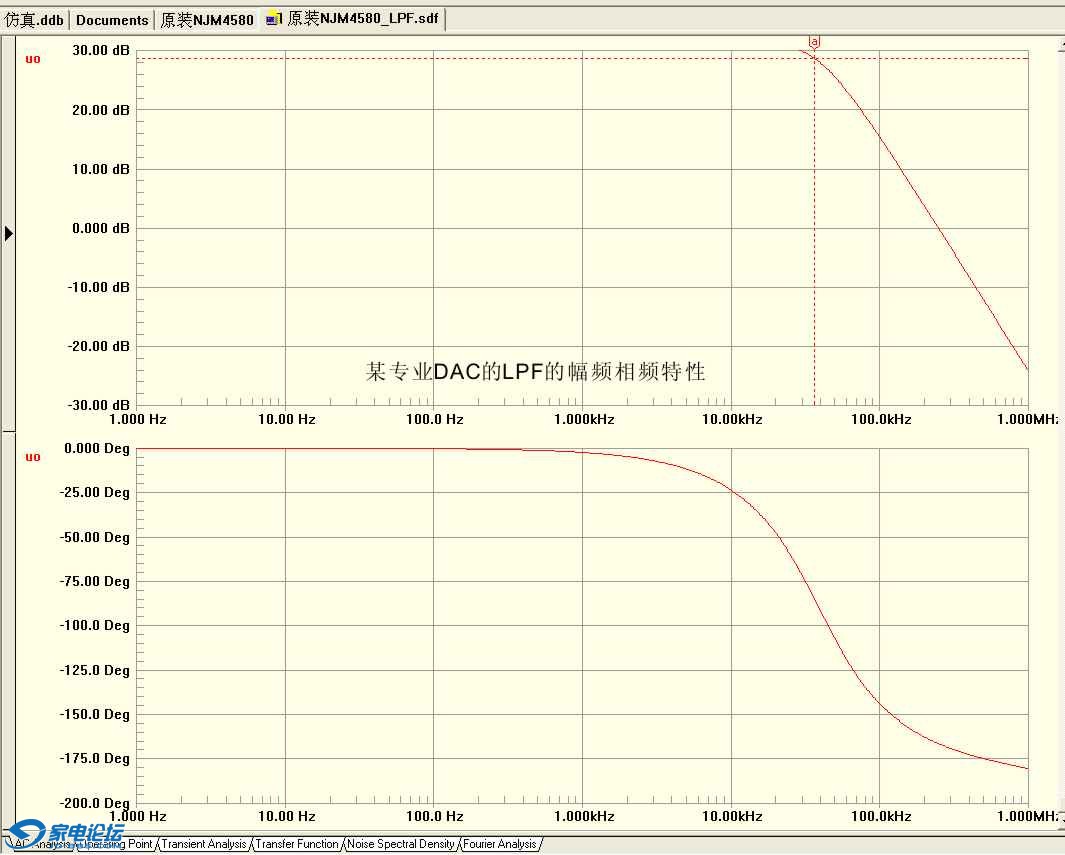The width and height of the screenshot is (1065, 855).
Task: View the Noise Spectral Density tab
Action: (x=399, y=845)
